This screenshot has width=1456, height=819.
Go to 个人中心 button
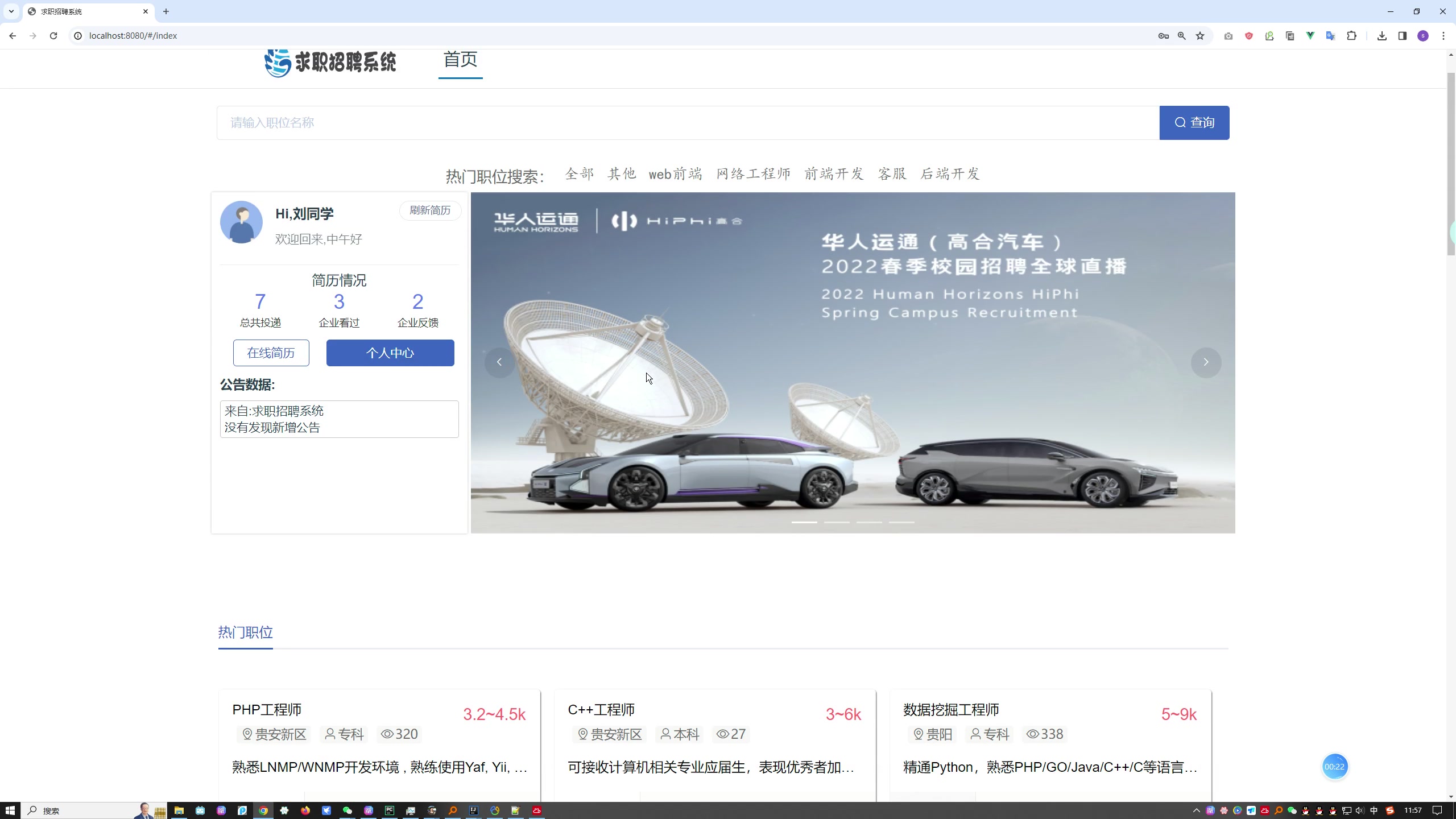390,353
